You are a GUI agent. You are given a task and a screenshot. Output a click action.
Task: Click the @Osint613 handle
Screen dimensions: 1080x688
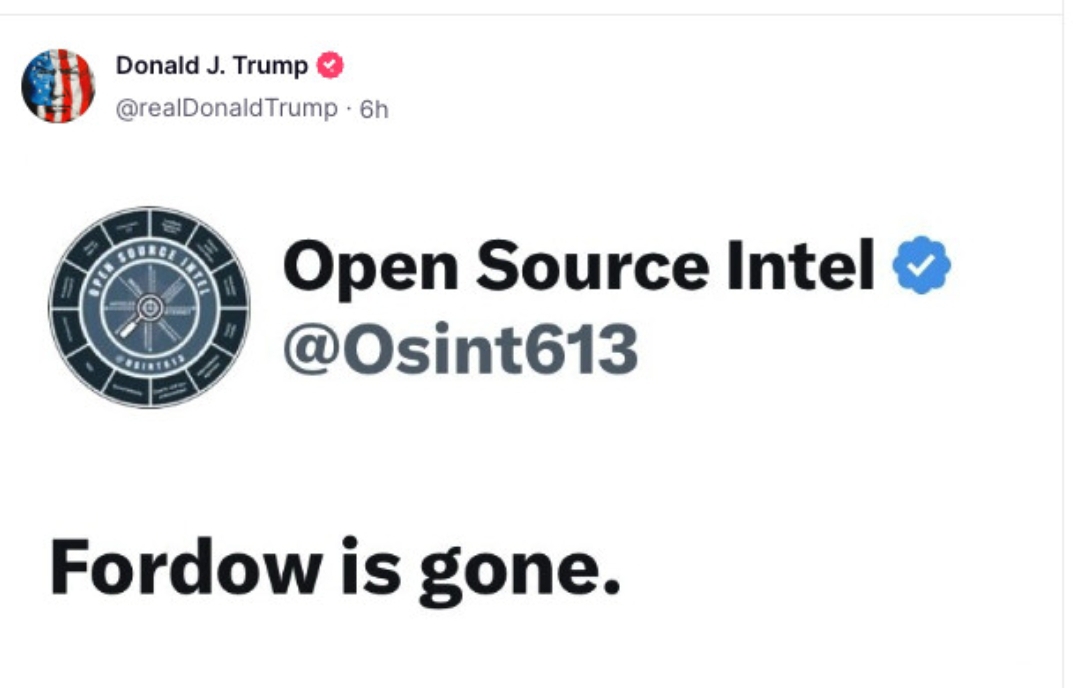click(x=460, y=349)
